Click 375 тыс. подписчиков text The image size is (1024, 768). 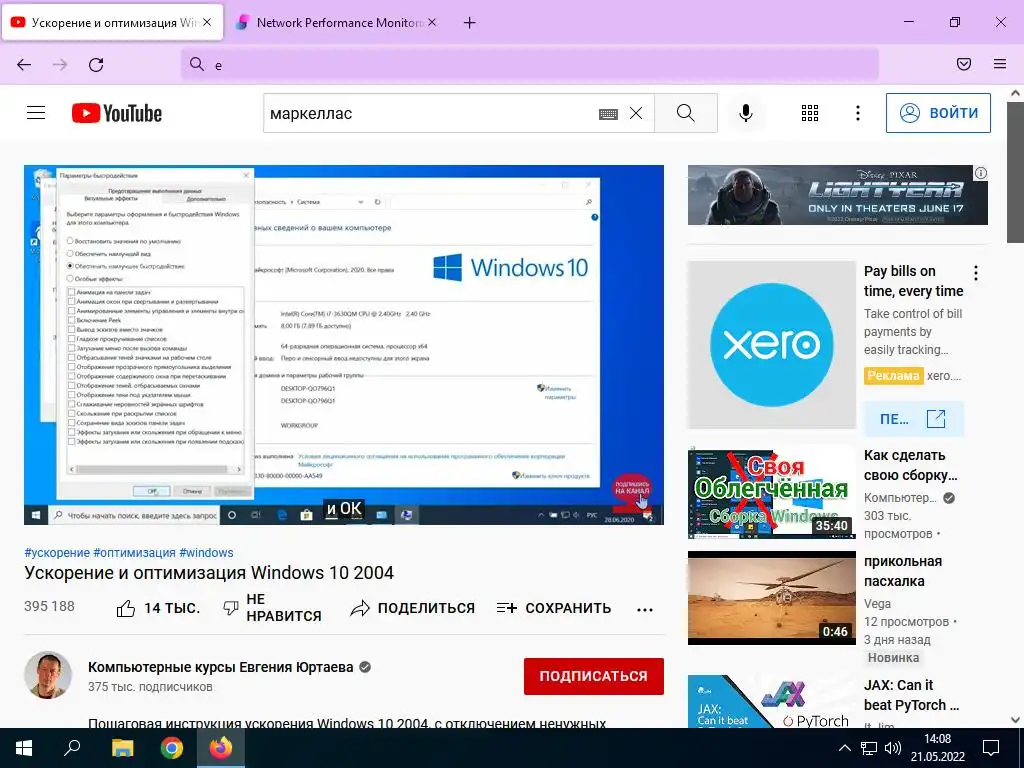coord(150,687)
